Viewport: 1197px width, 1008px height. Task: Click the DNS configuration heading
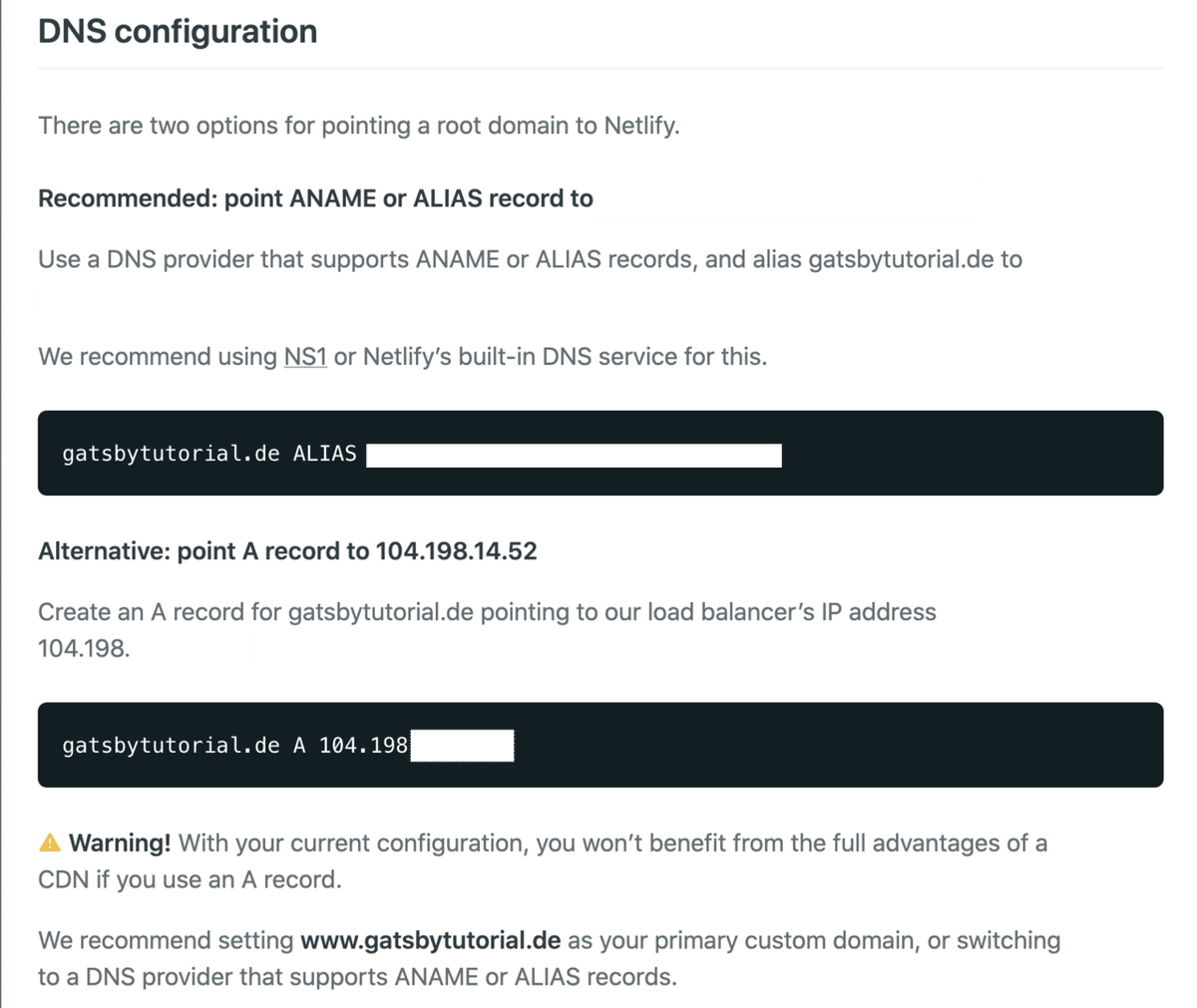(x=178, y=32)
